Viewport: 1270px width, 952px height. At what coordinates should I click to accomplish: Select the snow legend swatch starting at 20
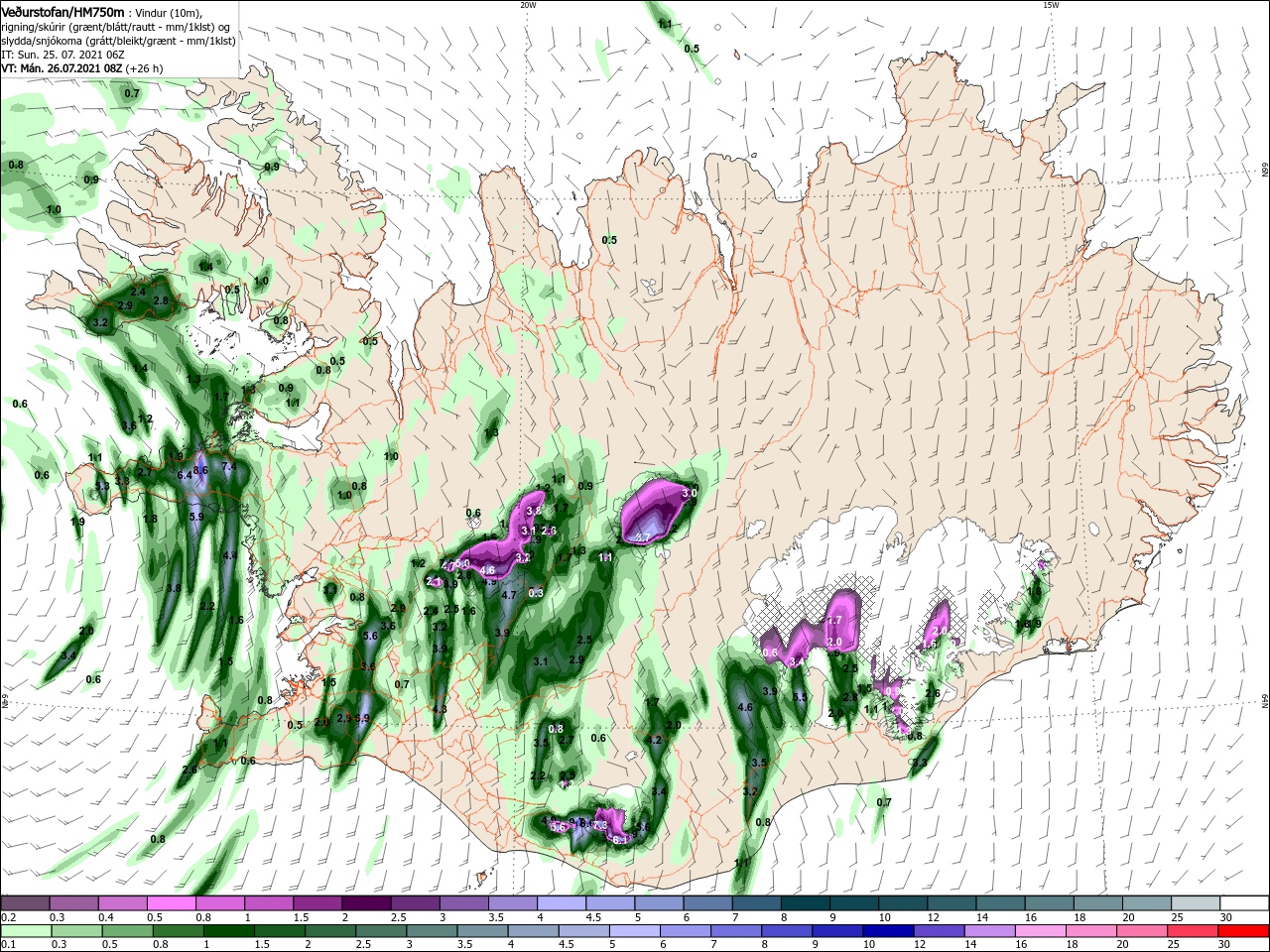pos(1147,903)
